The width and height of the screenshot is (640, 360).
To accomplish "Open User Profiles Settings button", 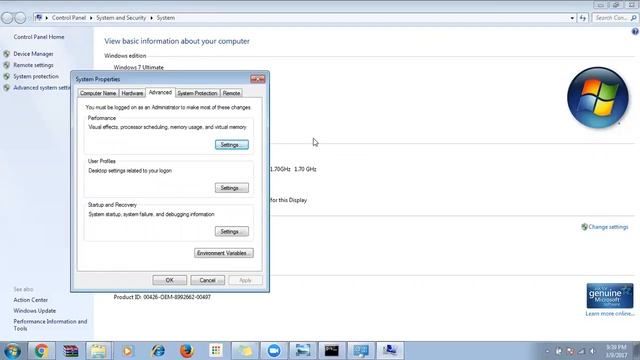I will click(231, 188).
